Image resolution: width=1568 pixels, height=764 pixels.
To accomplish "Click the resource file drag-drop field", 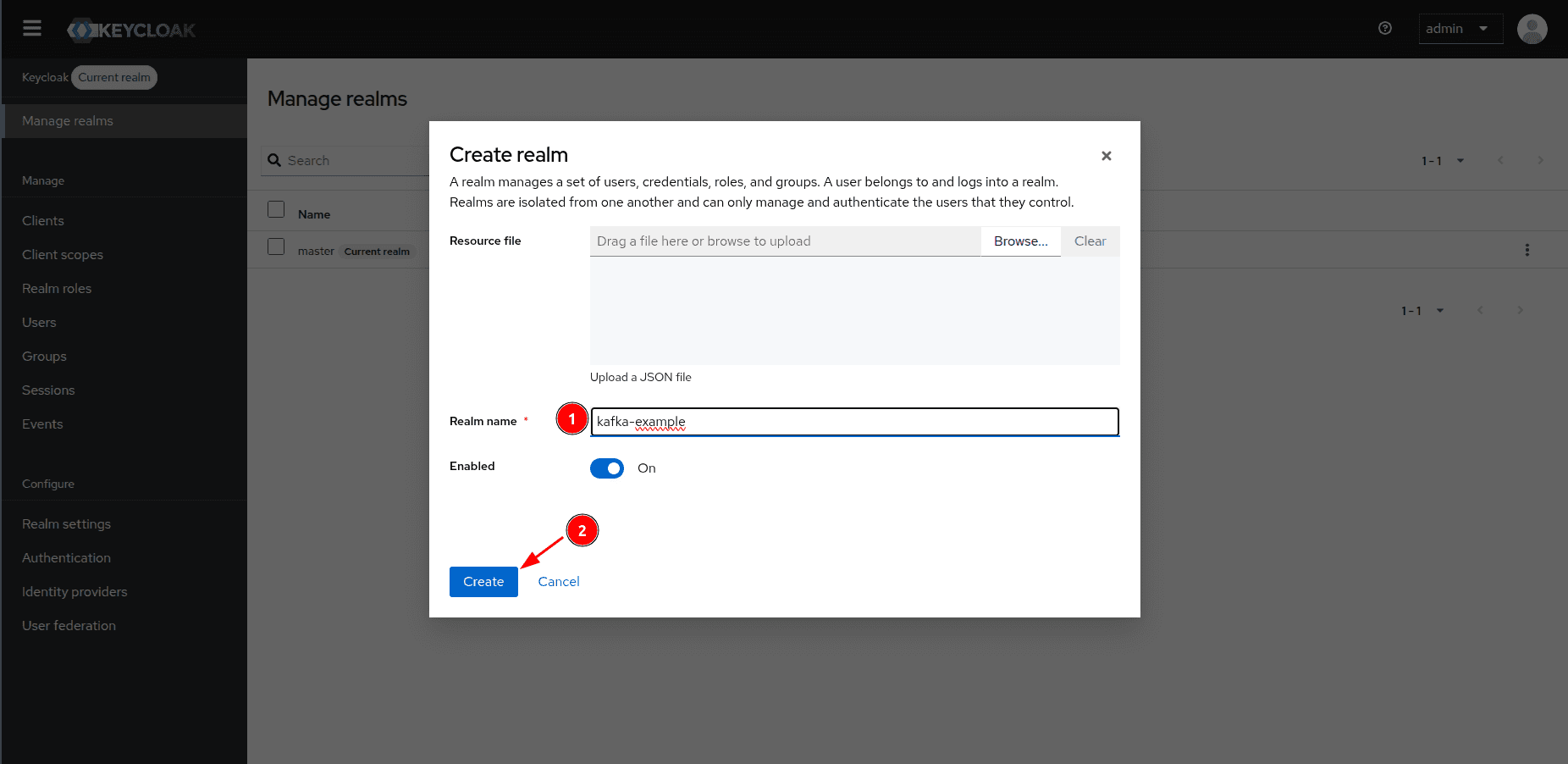I will [786, 241].
